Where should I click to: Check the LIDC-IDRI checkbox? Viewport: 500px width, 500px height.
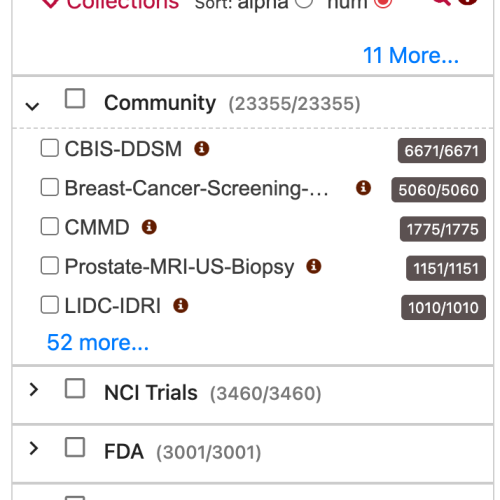point(50,305)
